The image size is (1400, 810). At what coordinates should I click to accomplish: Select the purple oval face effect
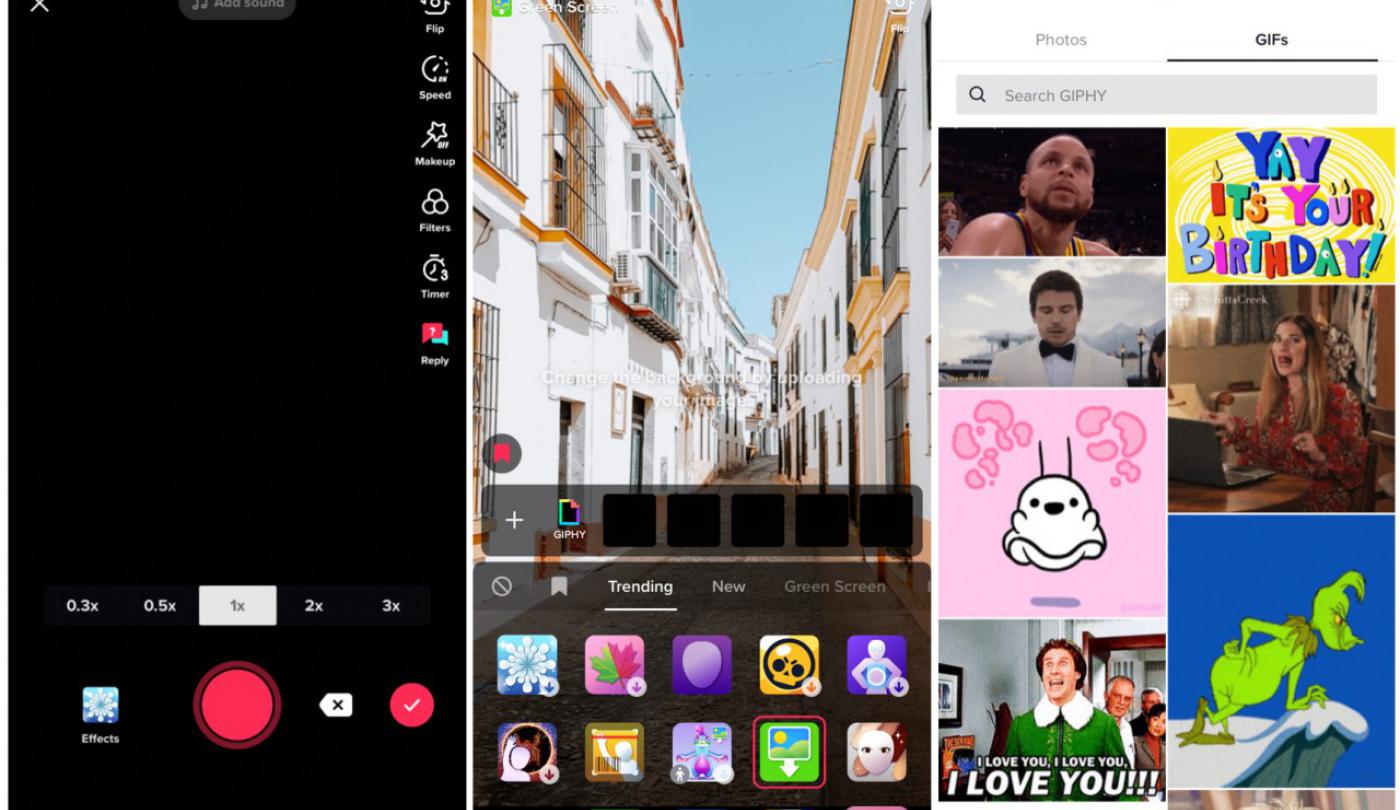702,665
